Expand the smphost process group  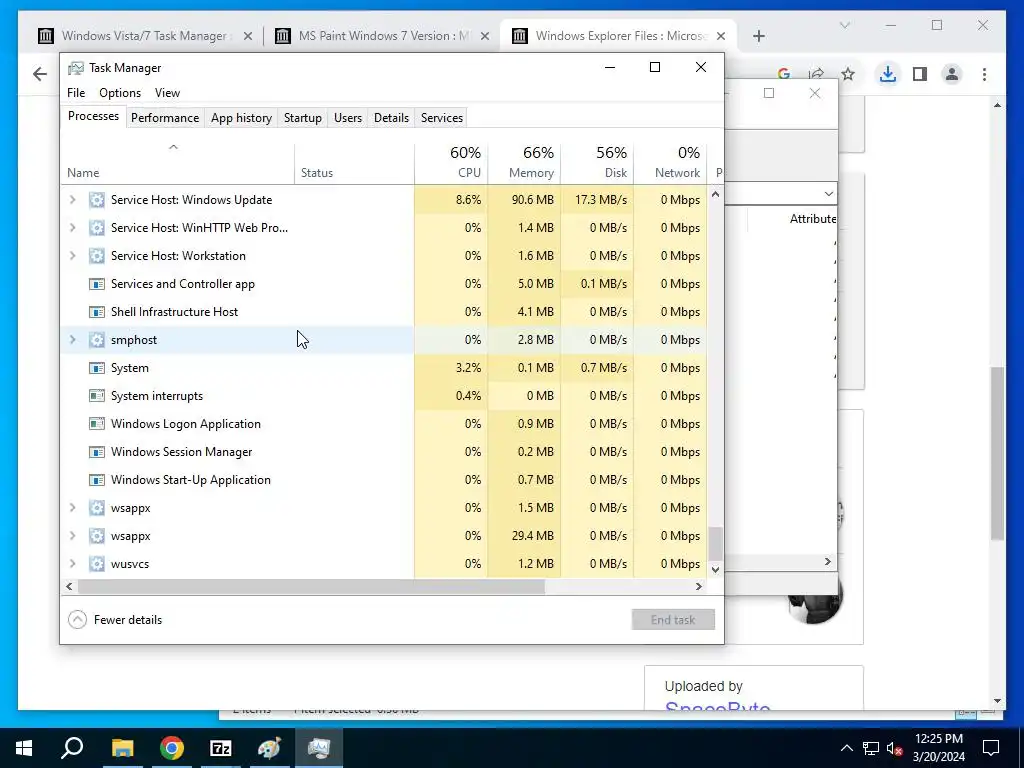click(72, 340)
